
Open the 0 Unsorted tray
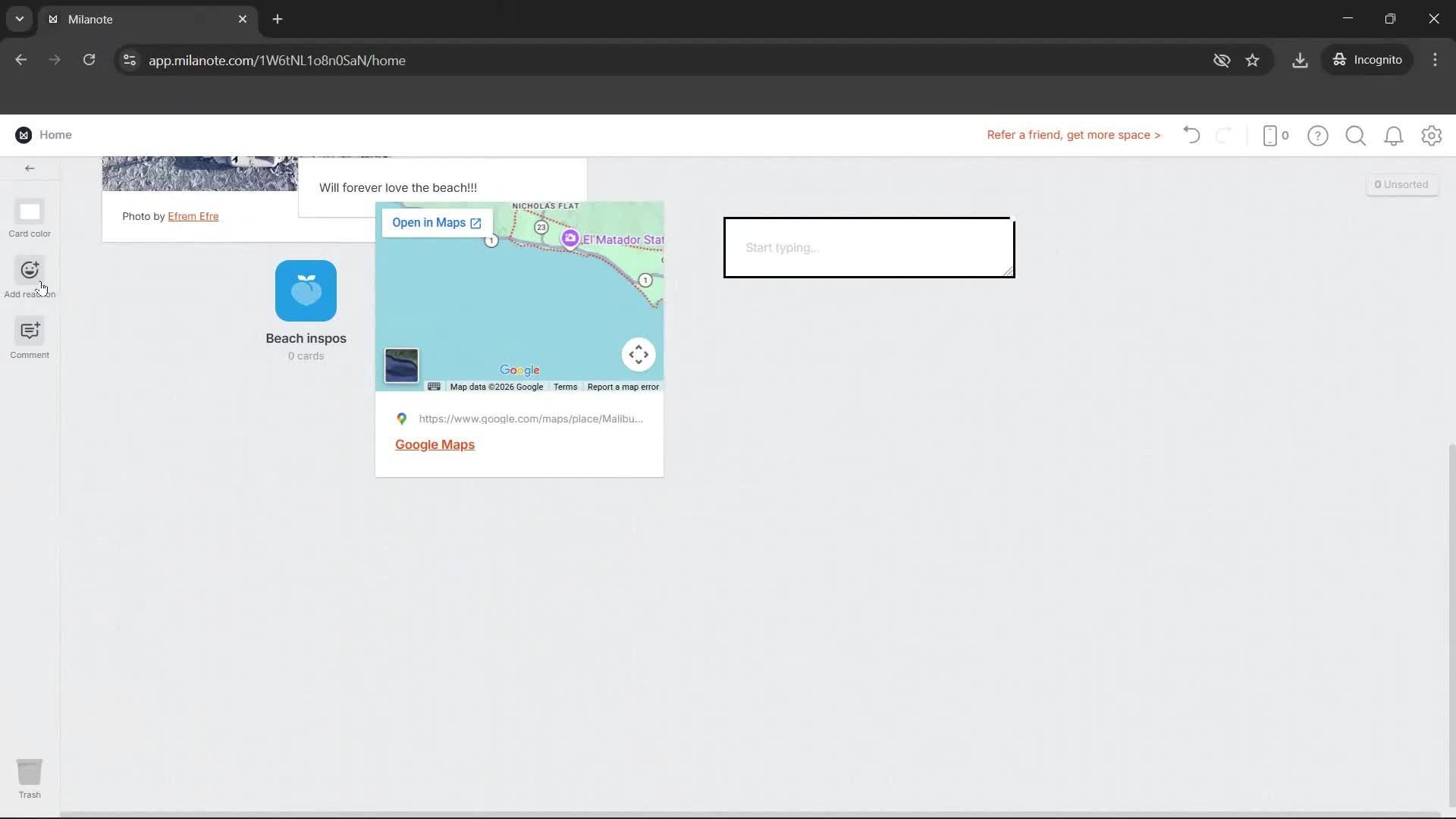1401,184
